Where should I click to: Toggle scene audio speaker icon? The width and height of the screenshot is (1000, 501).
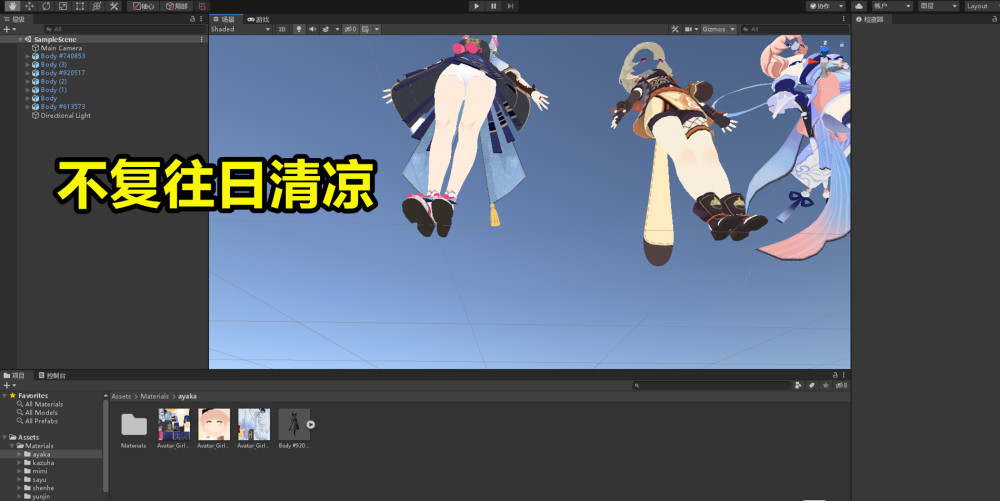312,29
